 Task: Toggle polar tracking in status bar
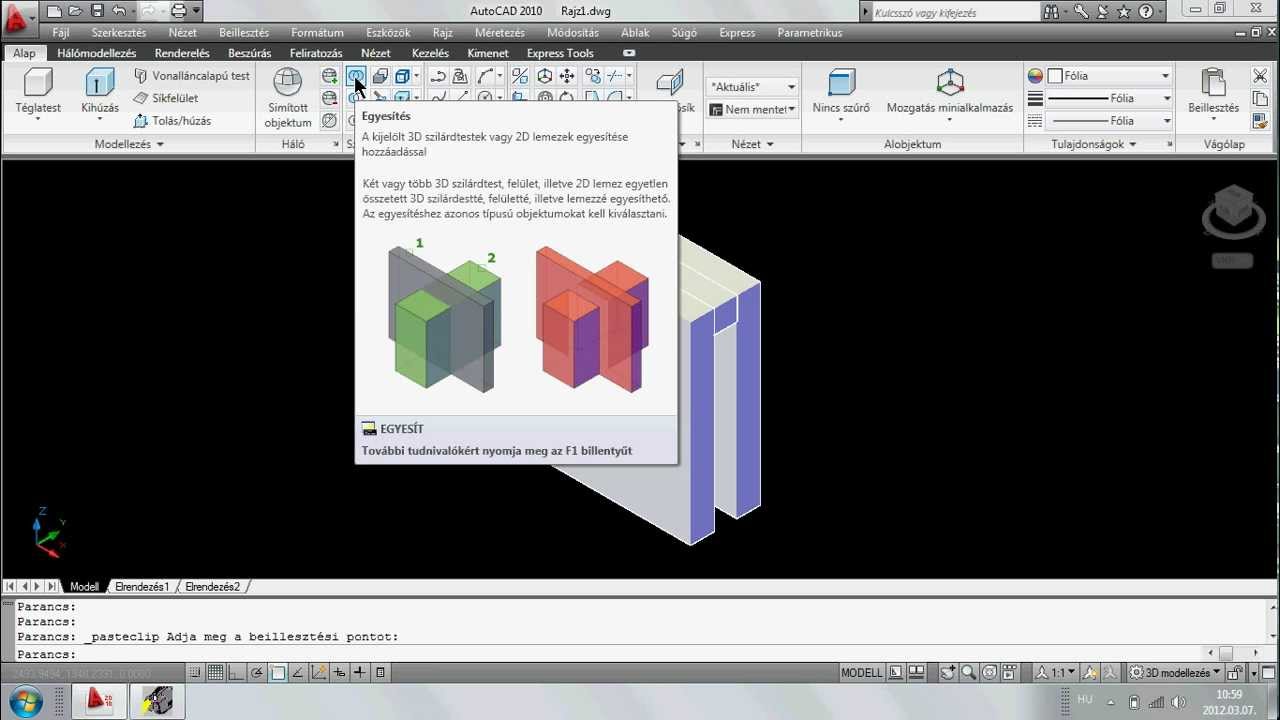(257, 673)
